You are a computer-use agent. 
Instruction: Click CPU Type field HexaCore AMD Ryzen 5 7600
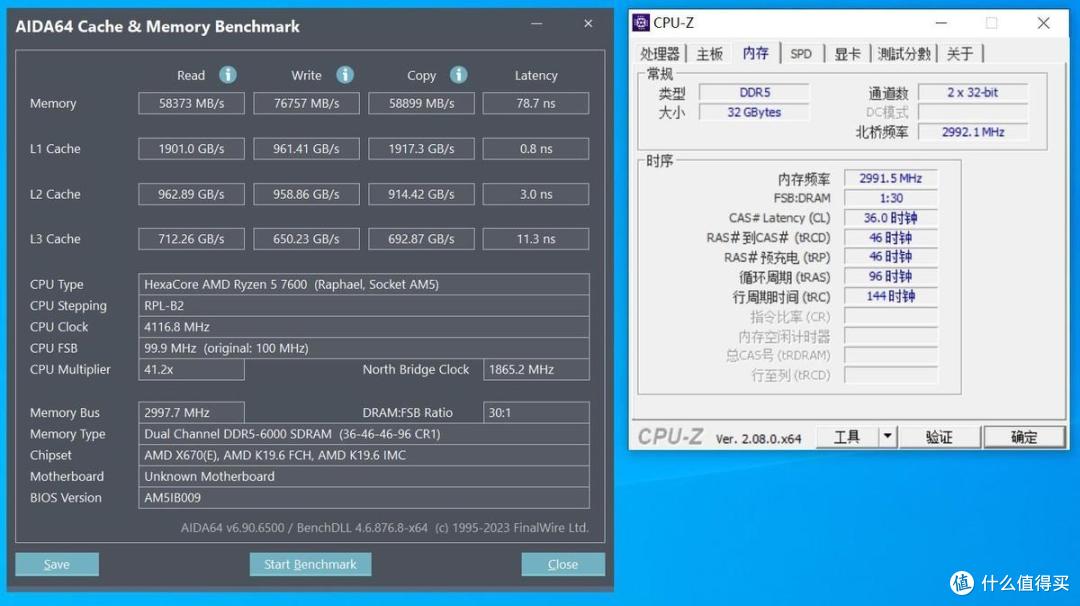[x=364, y=284]
